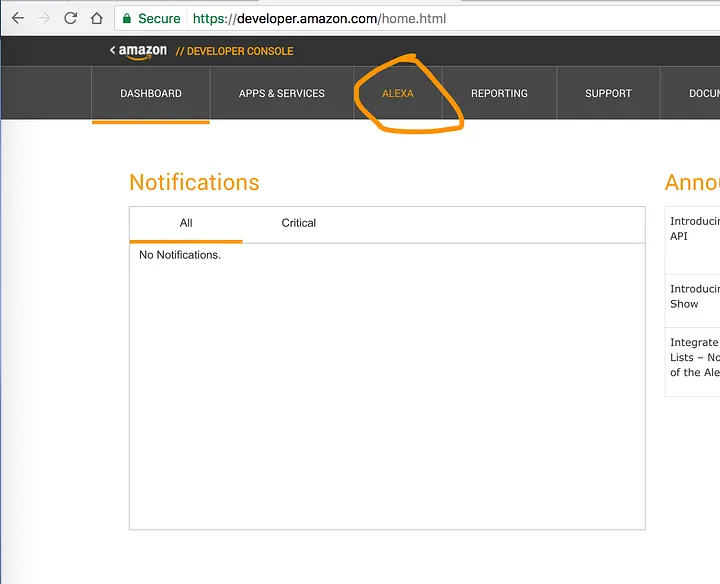Switch to the Reporting tab
720x584 pixels.
[x=499, y=93]
